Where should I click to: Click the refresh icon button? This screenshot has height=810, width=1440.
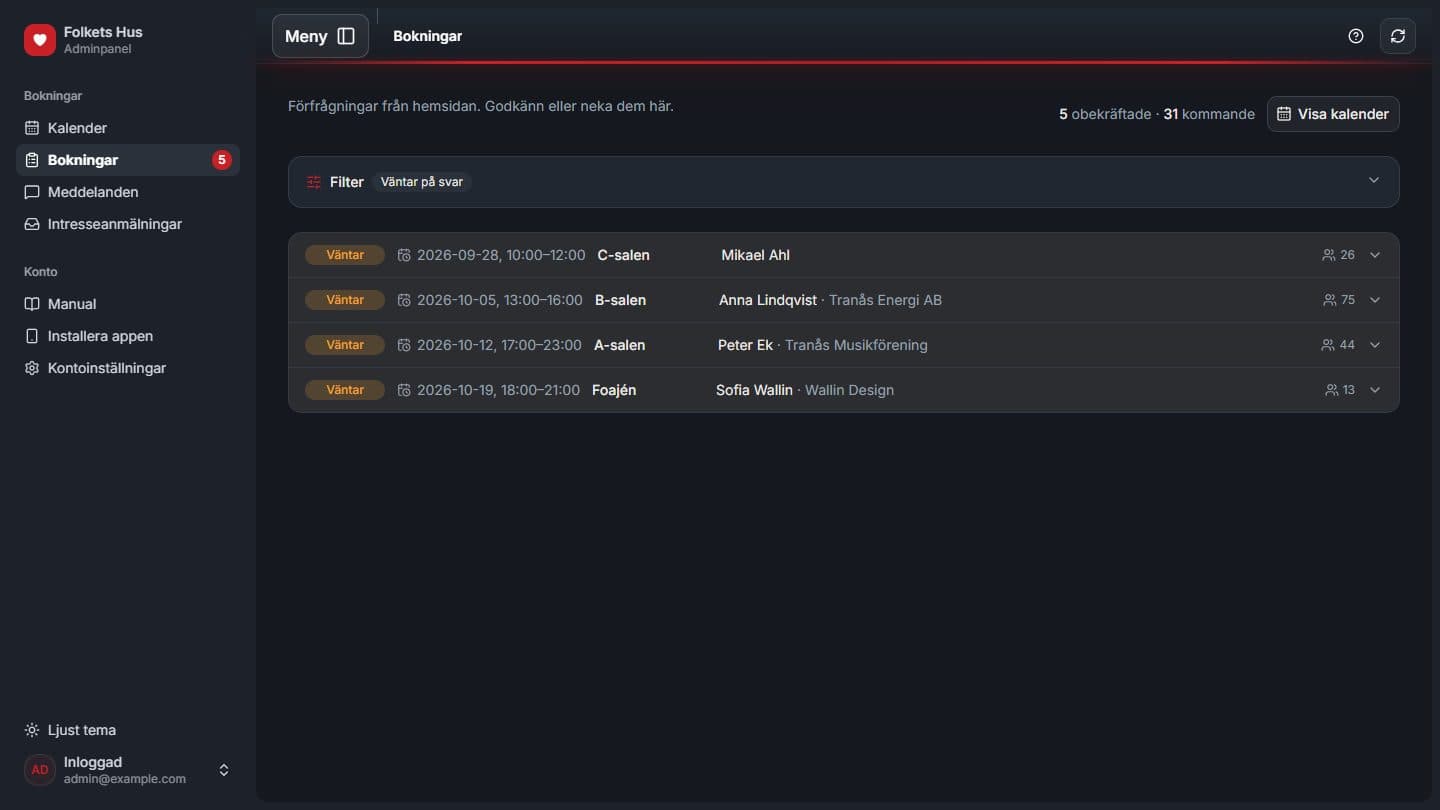[1398, 36]
